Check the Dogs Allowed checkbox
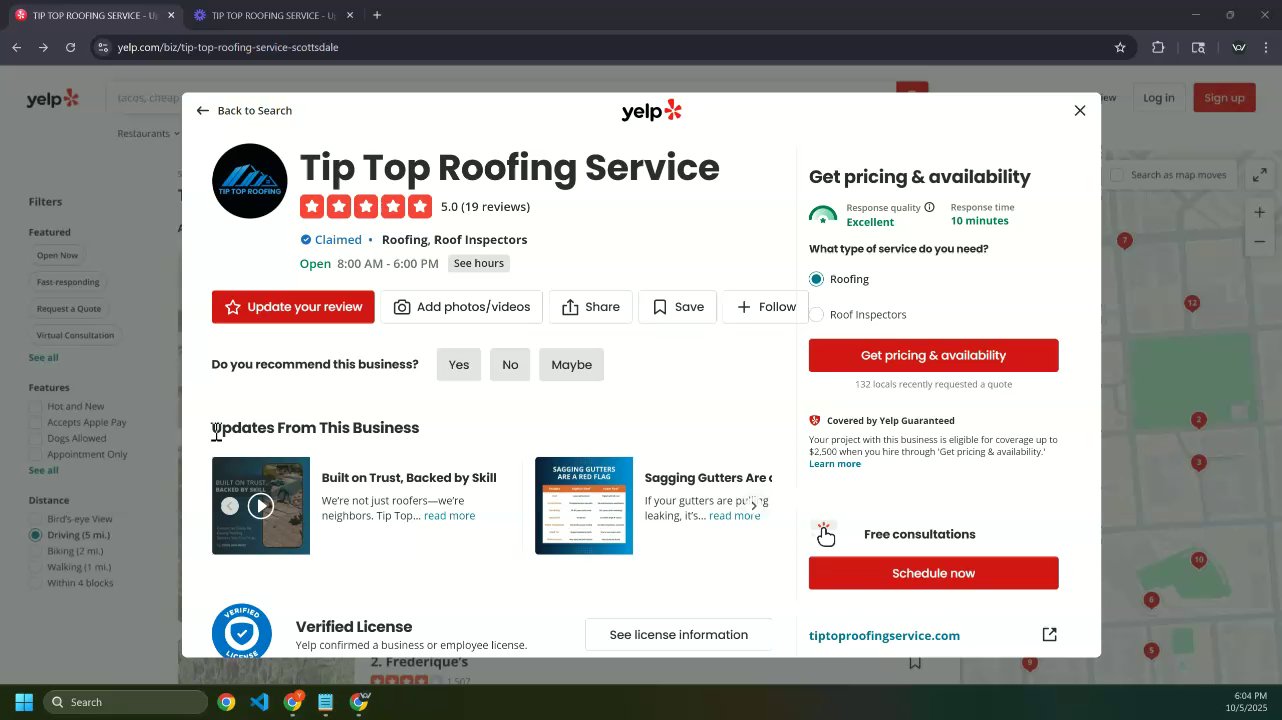 tap(36, 439)
